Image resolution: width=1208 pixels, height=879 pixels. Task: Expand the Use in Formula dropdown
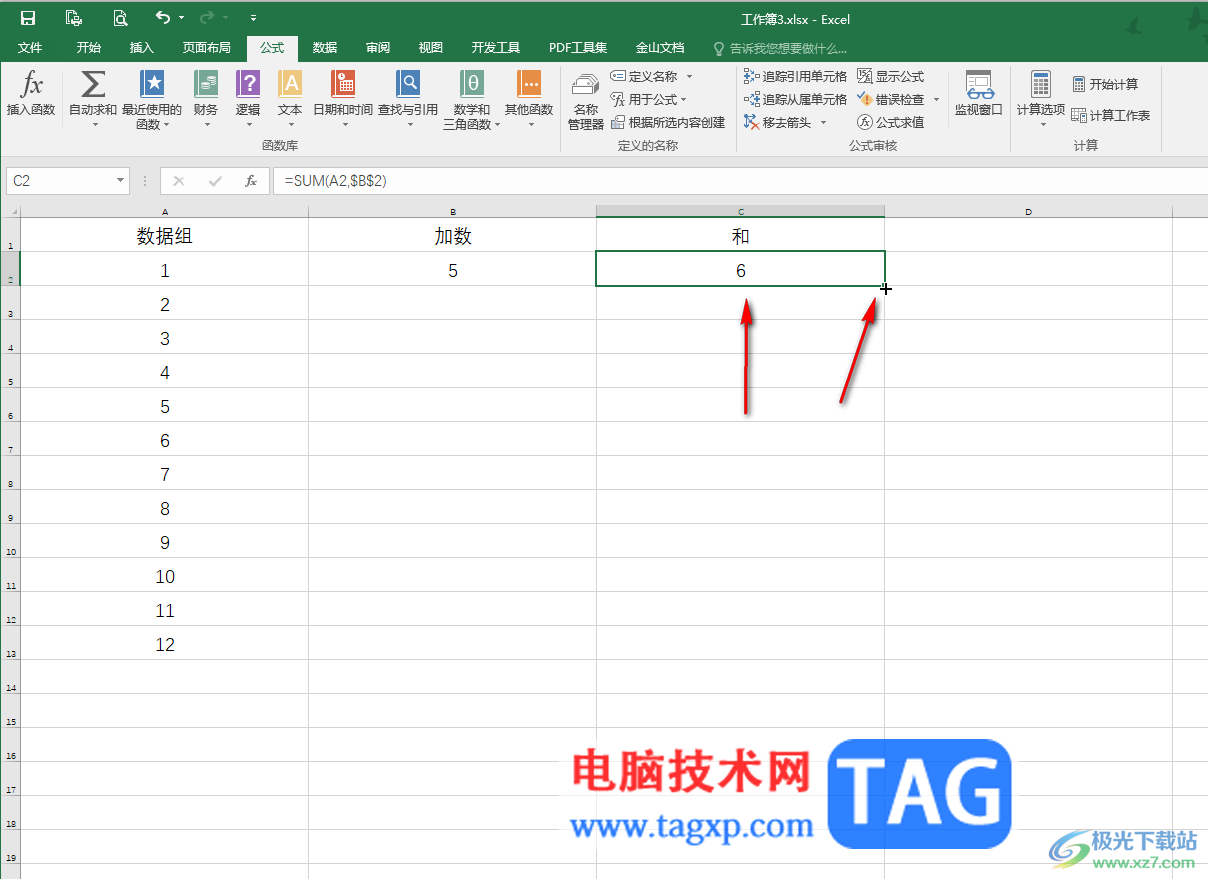tap(683, 99)
